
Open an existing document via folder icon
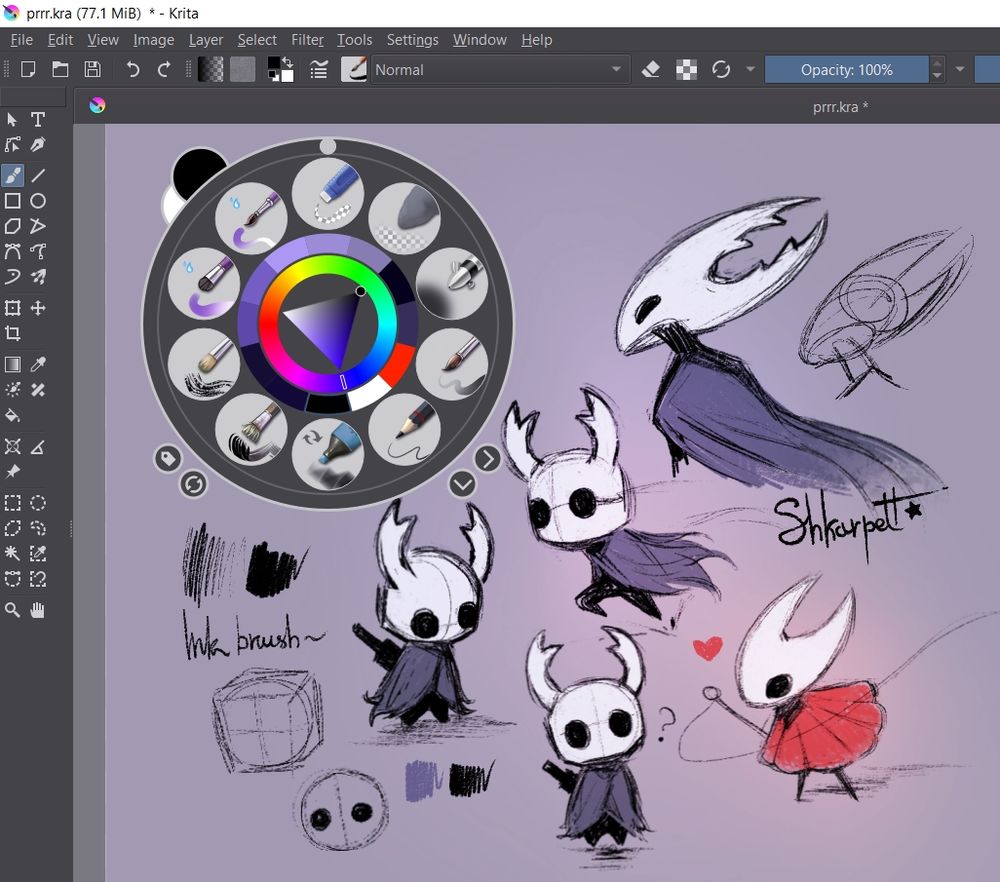tap(61, 69)
